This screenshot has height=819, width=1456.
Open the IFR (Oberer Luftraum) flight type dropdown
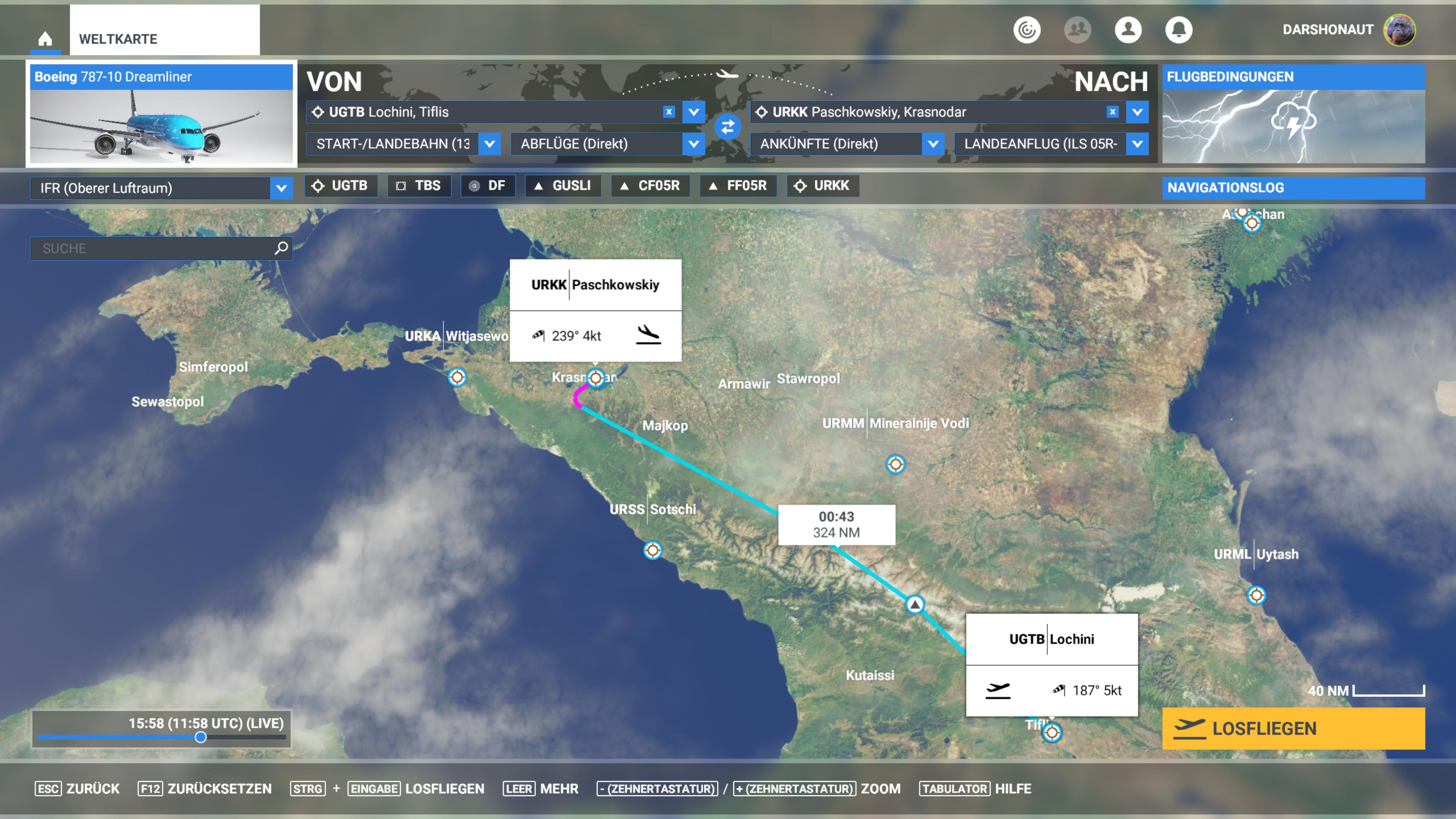coord(162,188)
